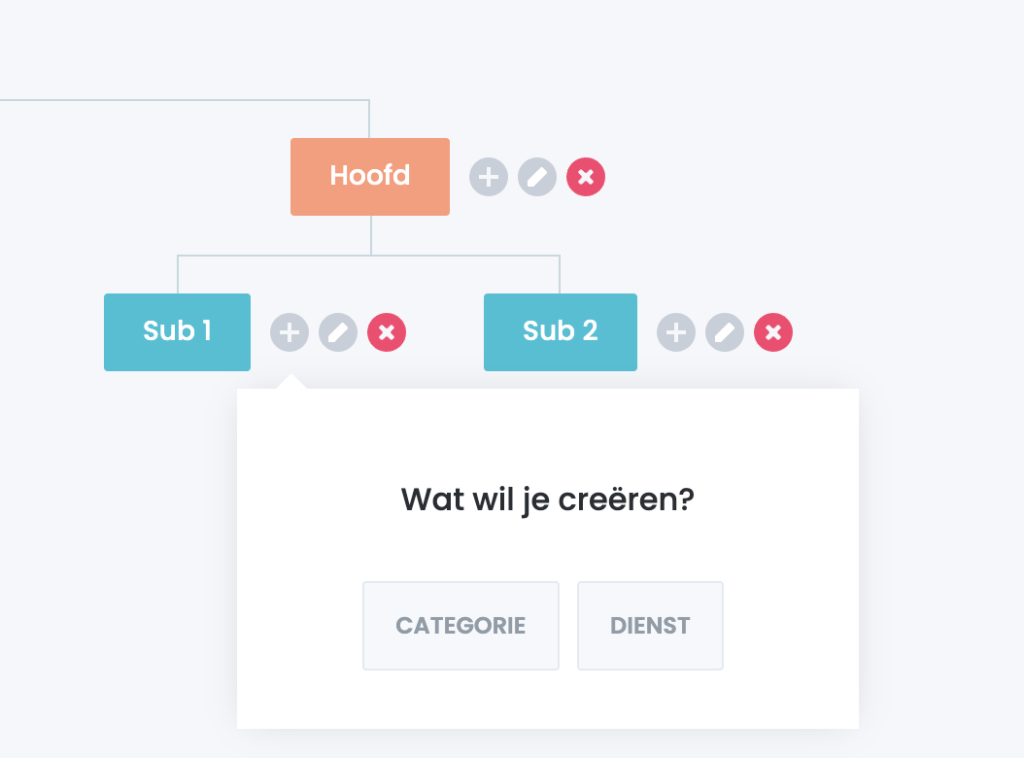
Task: Select the blue Sub 1 node
Action: point(177,332)
